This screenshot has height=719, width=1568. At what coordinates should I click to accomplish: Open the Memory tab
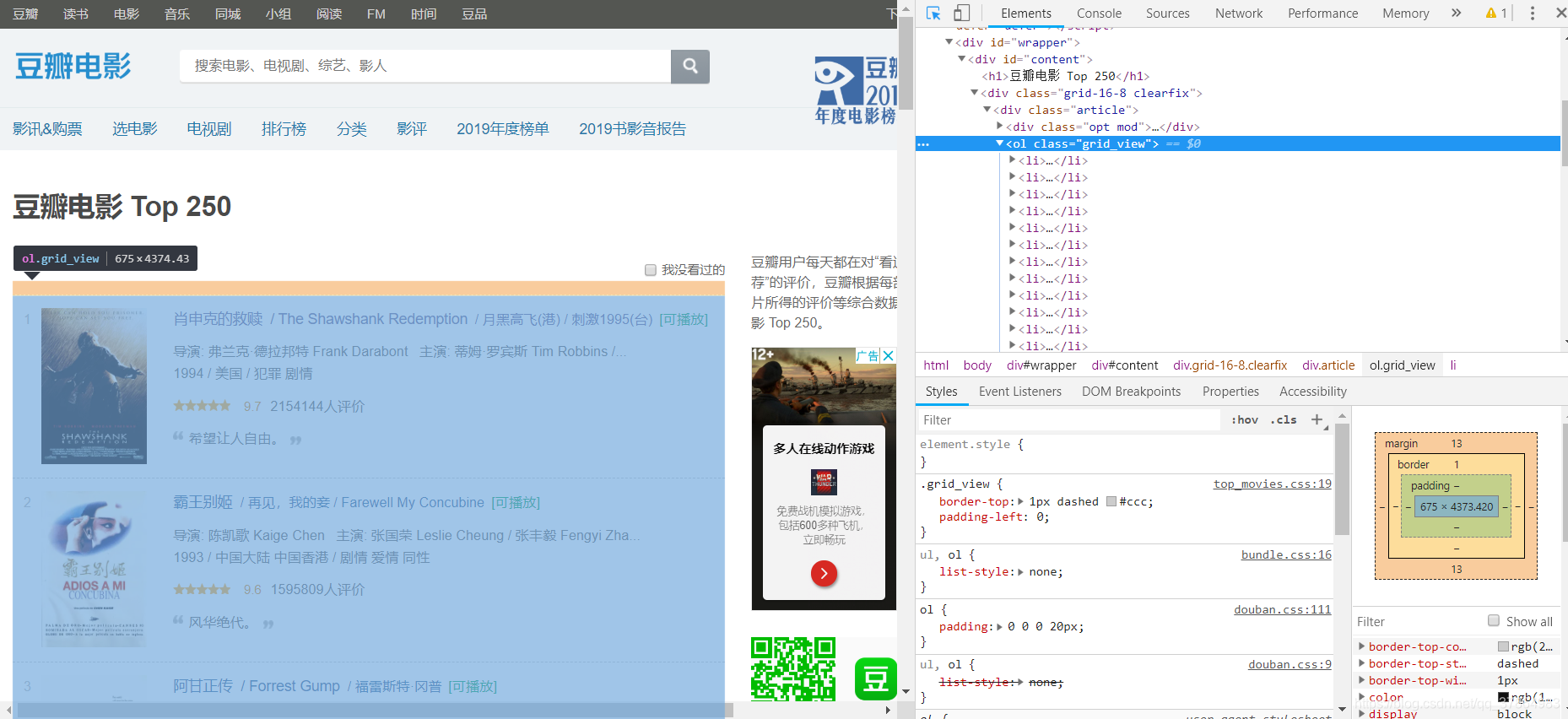[x=1405, y=13]
